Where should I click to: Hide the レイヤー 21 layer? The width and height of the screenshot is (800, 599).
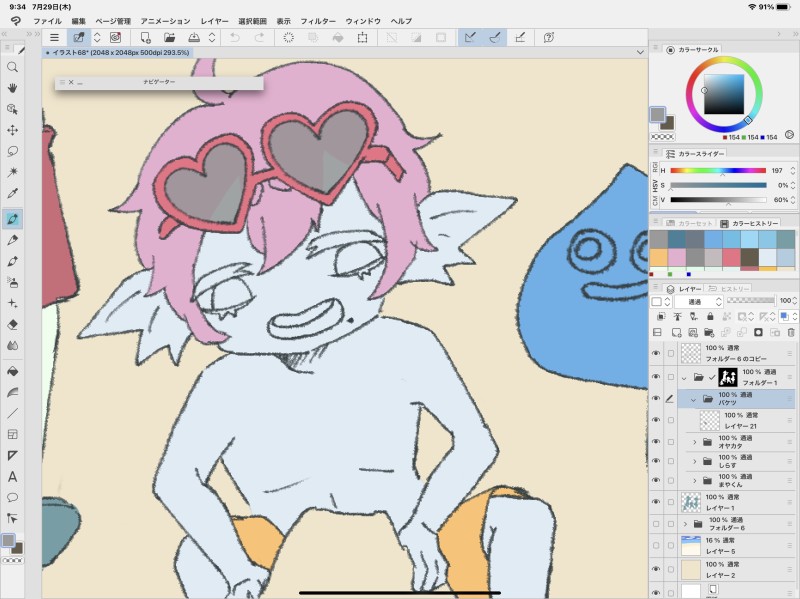tap(656, 420)
